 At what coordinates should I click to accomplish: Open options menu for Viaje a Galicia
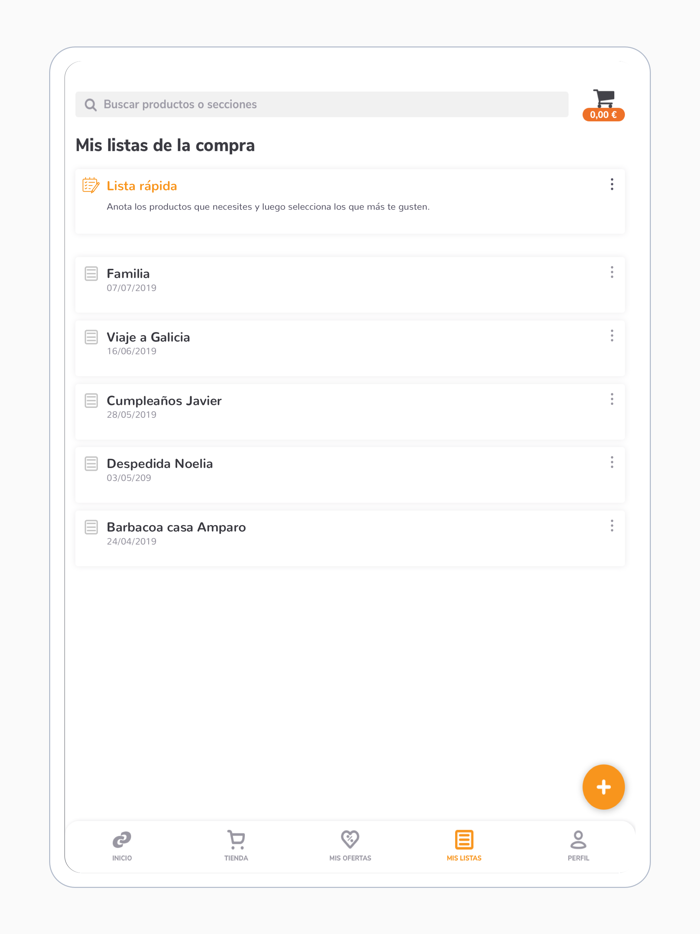point(612,336)
